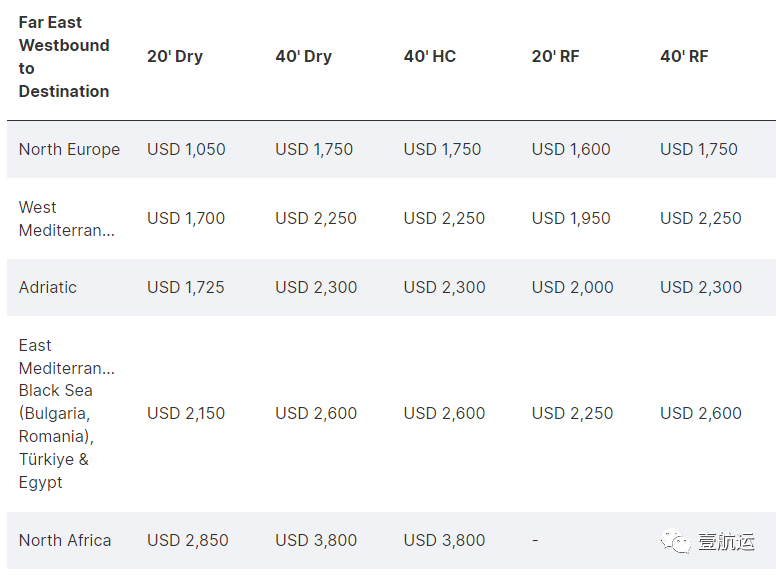Select the 40' Dry column header
The height and width of the screenshot is (576, 780).
(303, 56)
